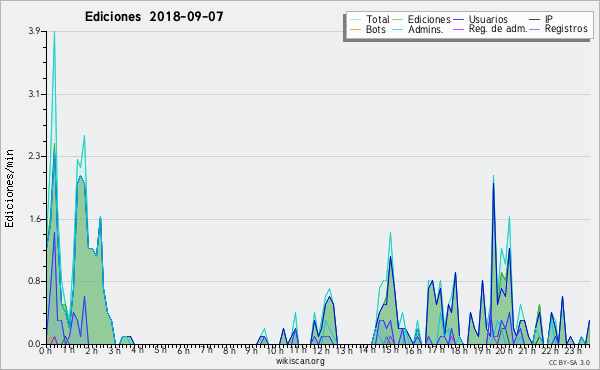Click the Usuarios spike before 20 h
Screen dimensions: 600x370
click(494, 184)
